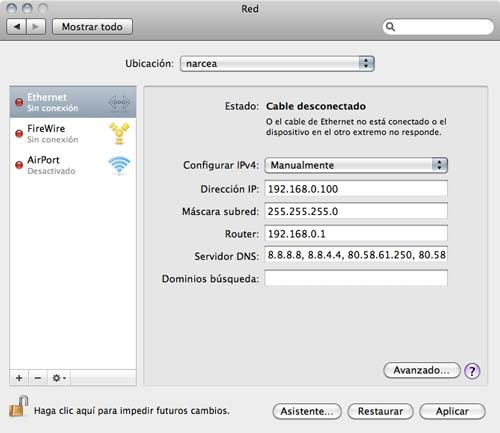Viewport: 500px width, 433px height.
Task: Click the Mostrar todo button
Action: pos(92,27)
